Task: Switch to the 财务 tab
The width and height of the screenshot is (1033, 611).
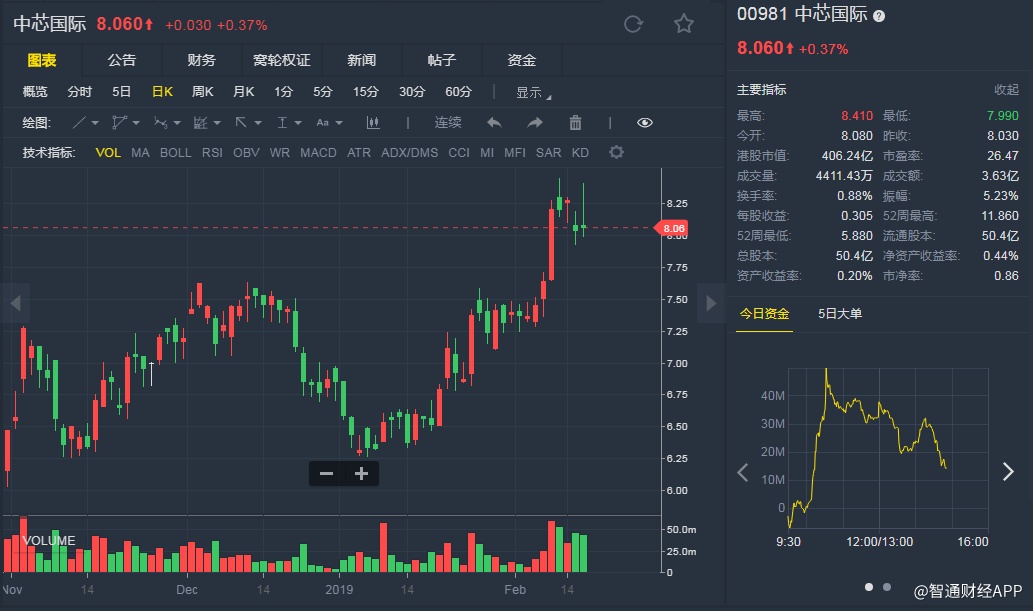Action: coord(201,60)
